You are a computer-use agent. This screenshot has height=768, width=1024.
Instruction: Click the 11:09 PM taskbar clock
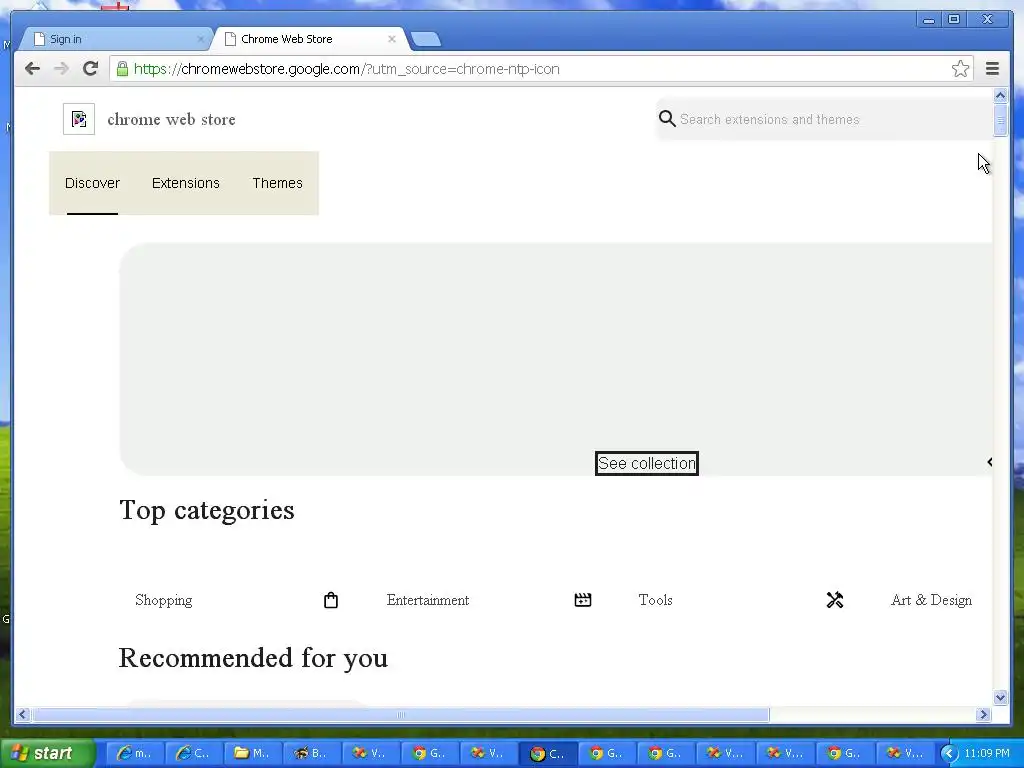click(x=987, y=754)
